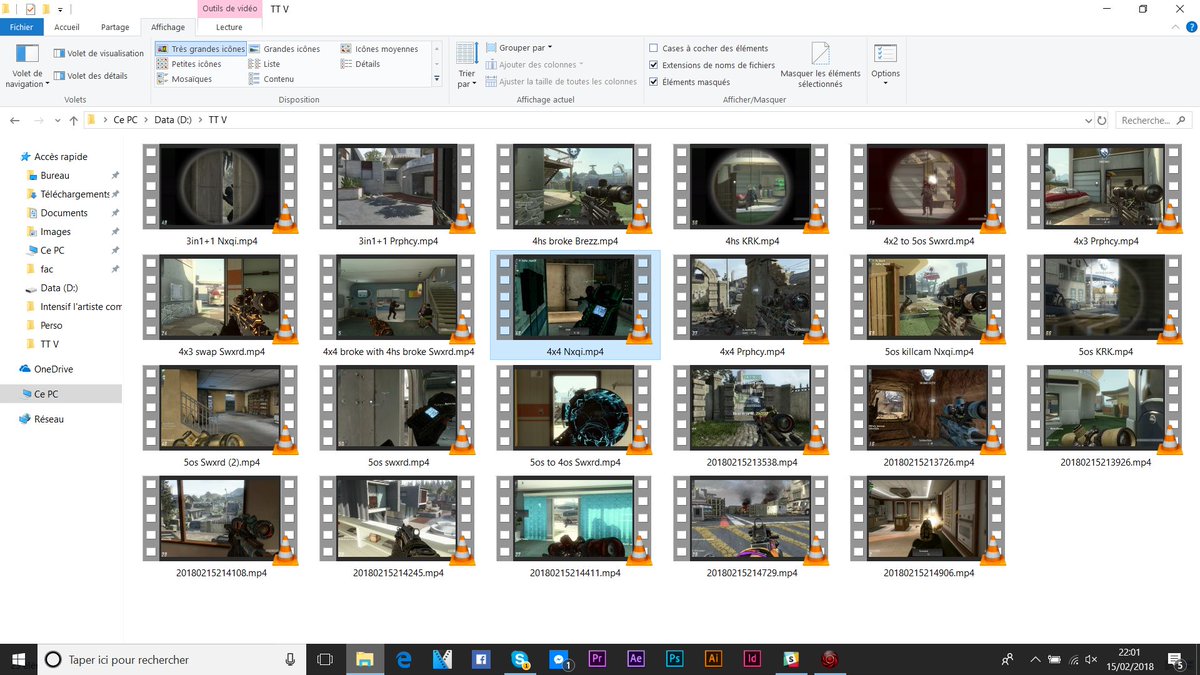Go up one folder level
This screenshot has width=1200, height=675.
pos(74,120)
